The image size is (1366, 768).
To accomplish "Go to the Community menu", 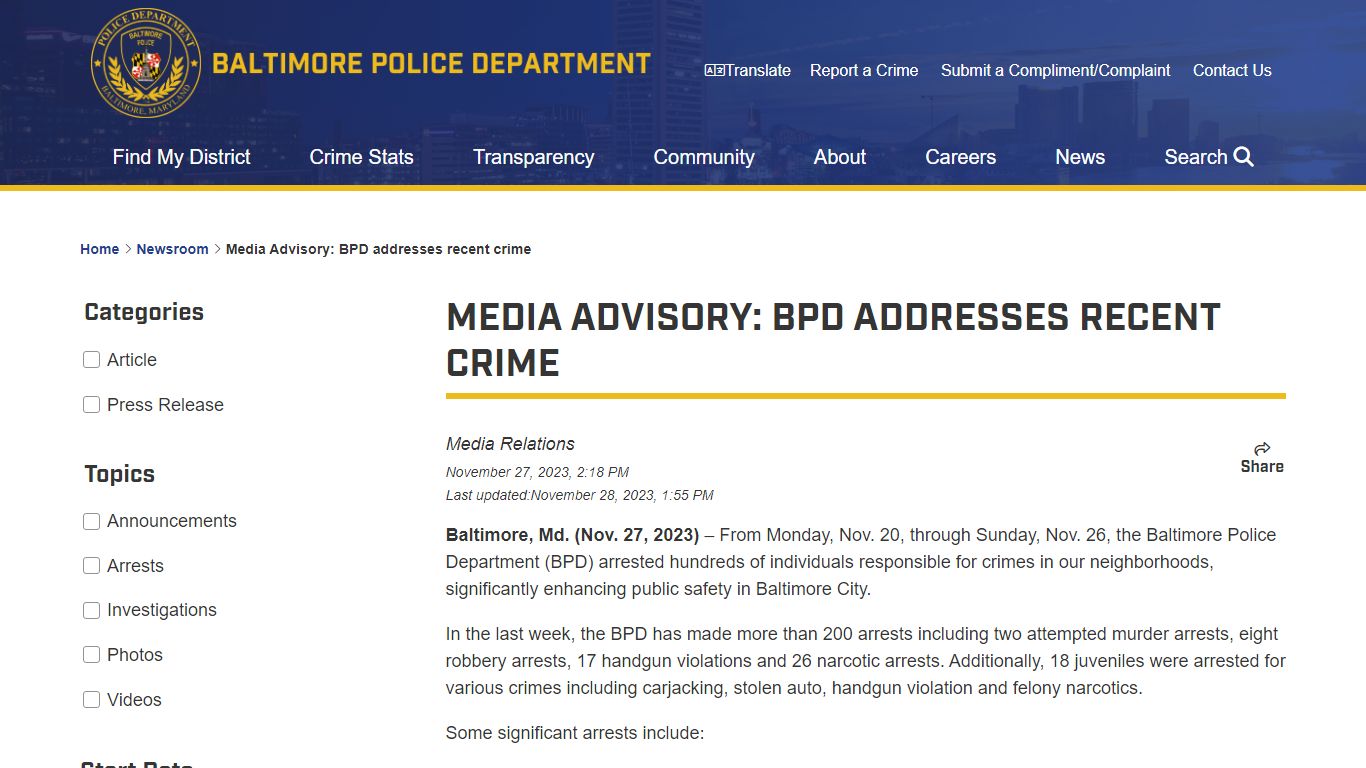I will click(704, 157).
